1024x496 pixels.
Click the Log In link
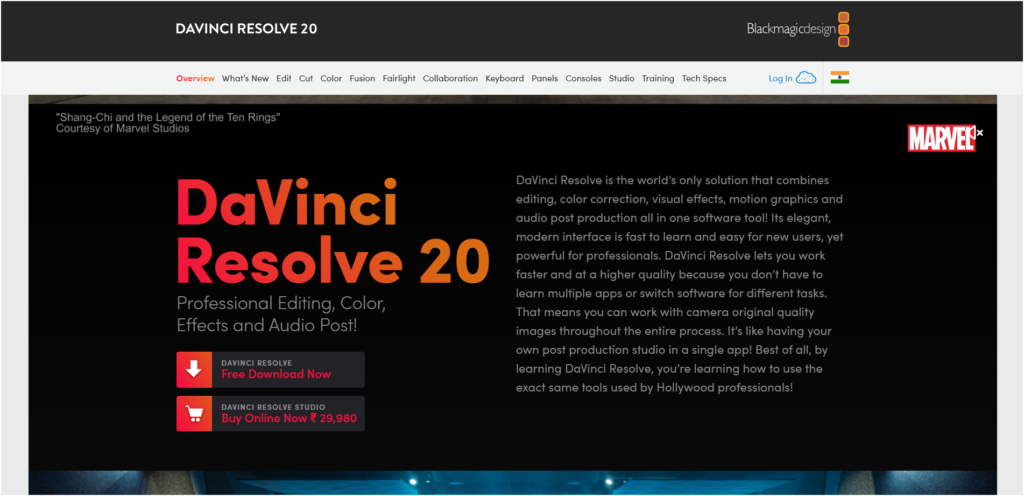pyautogui.click(x=780, y=78)
